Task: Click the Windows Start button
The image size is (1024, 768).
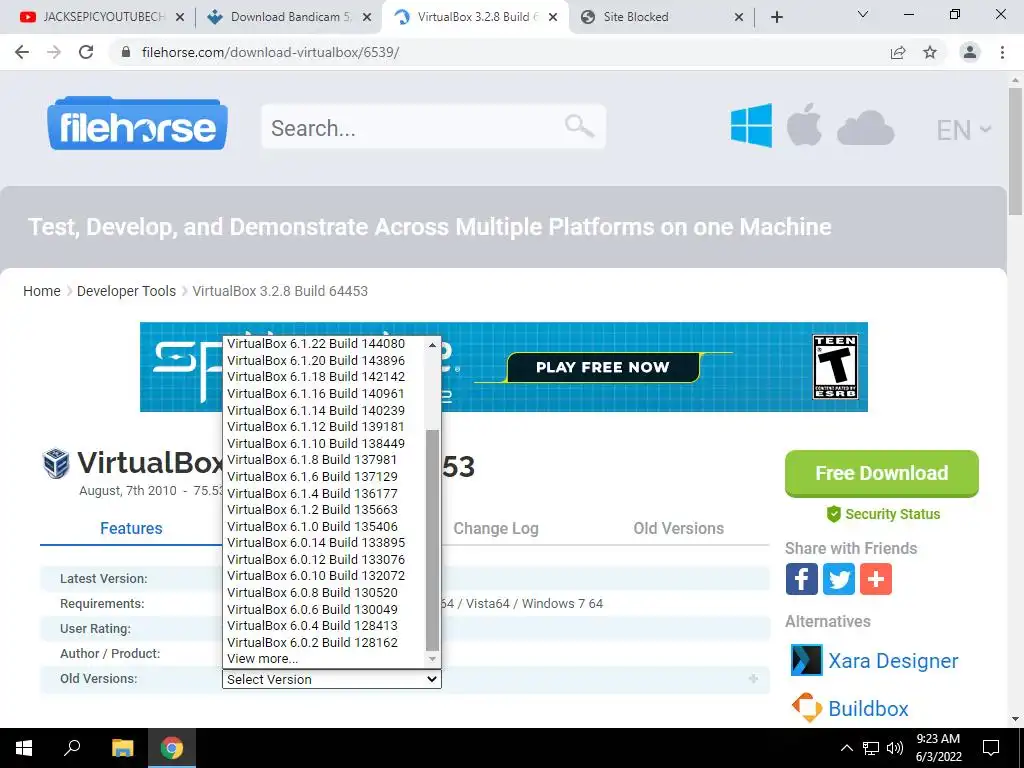Action: 24,748
